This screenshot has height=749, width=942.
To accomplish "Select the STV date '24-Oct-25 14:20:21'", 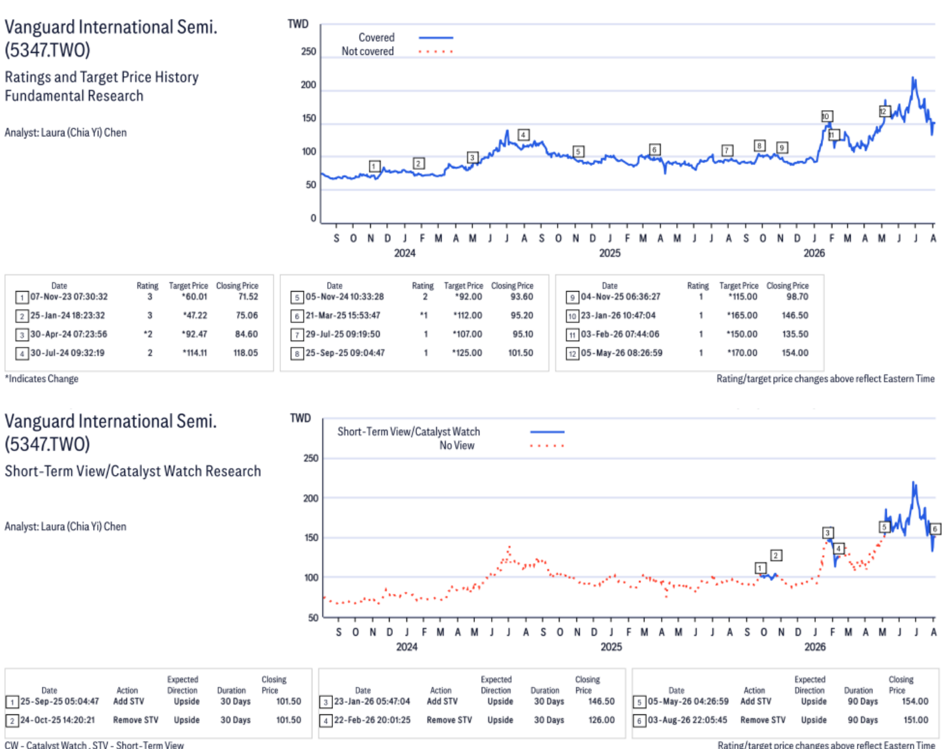I will coord(58,720).
